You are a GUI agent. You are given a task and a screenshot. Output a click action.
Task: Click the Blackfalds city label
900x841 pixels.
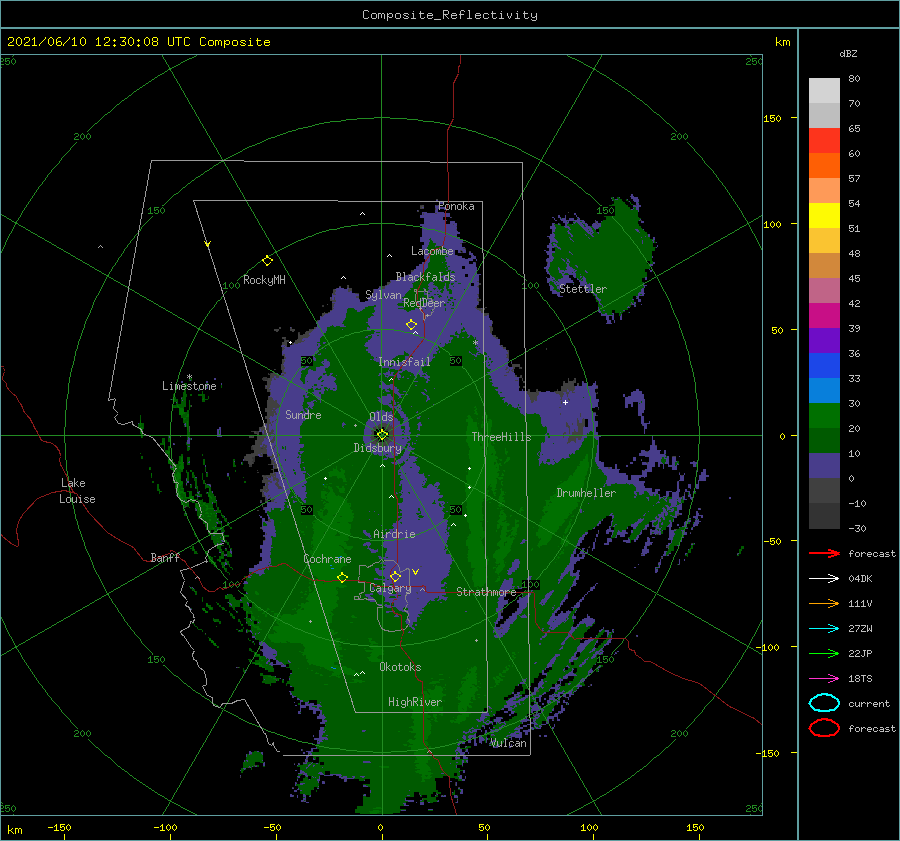click(425, 277)
